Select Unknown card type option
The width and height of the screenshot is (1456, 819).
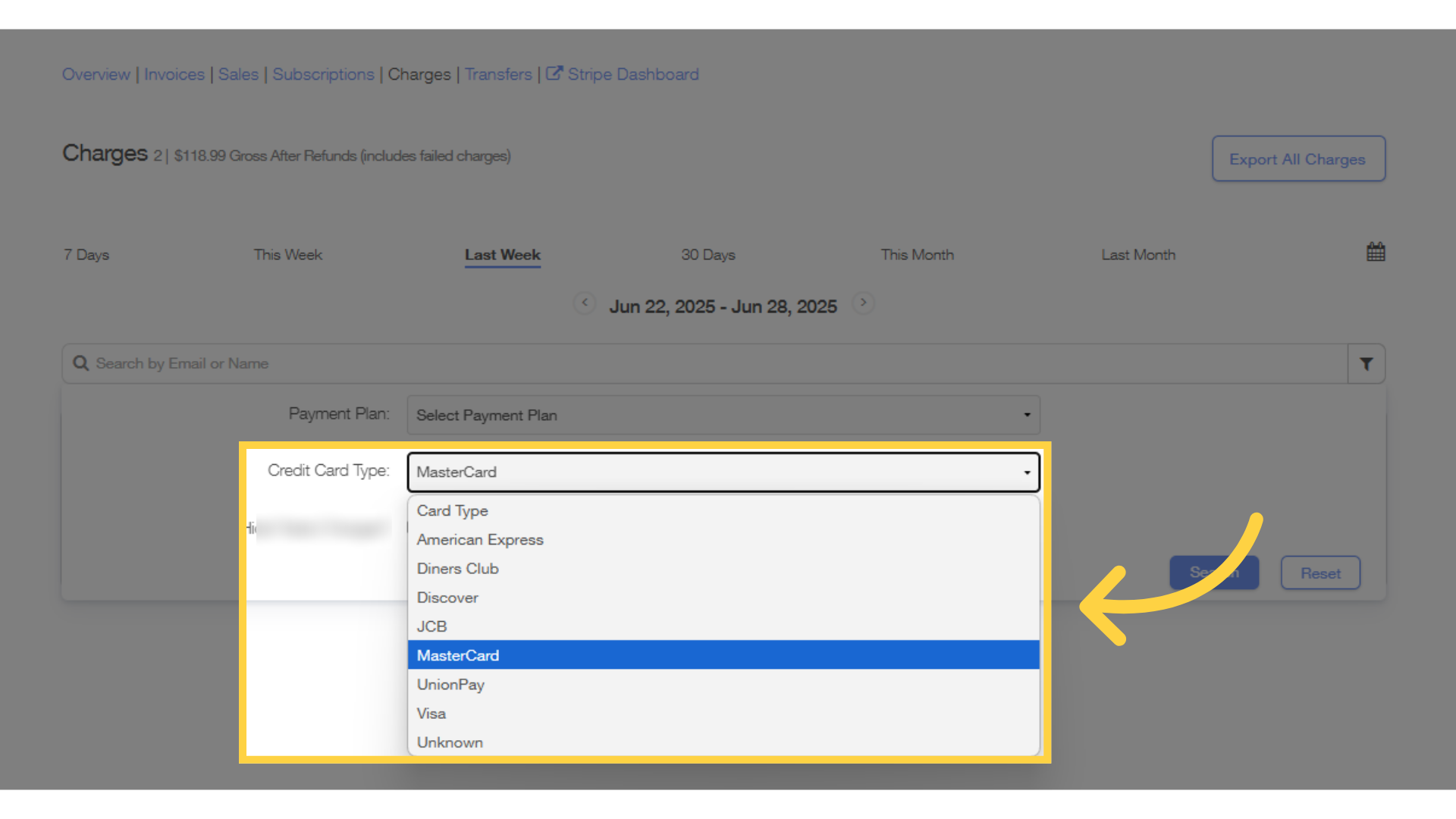pyautogui.click(x=723, y=742)
